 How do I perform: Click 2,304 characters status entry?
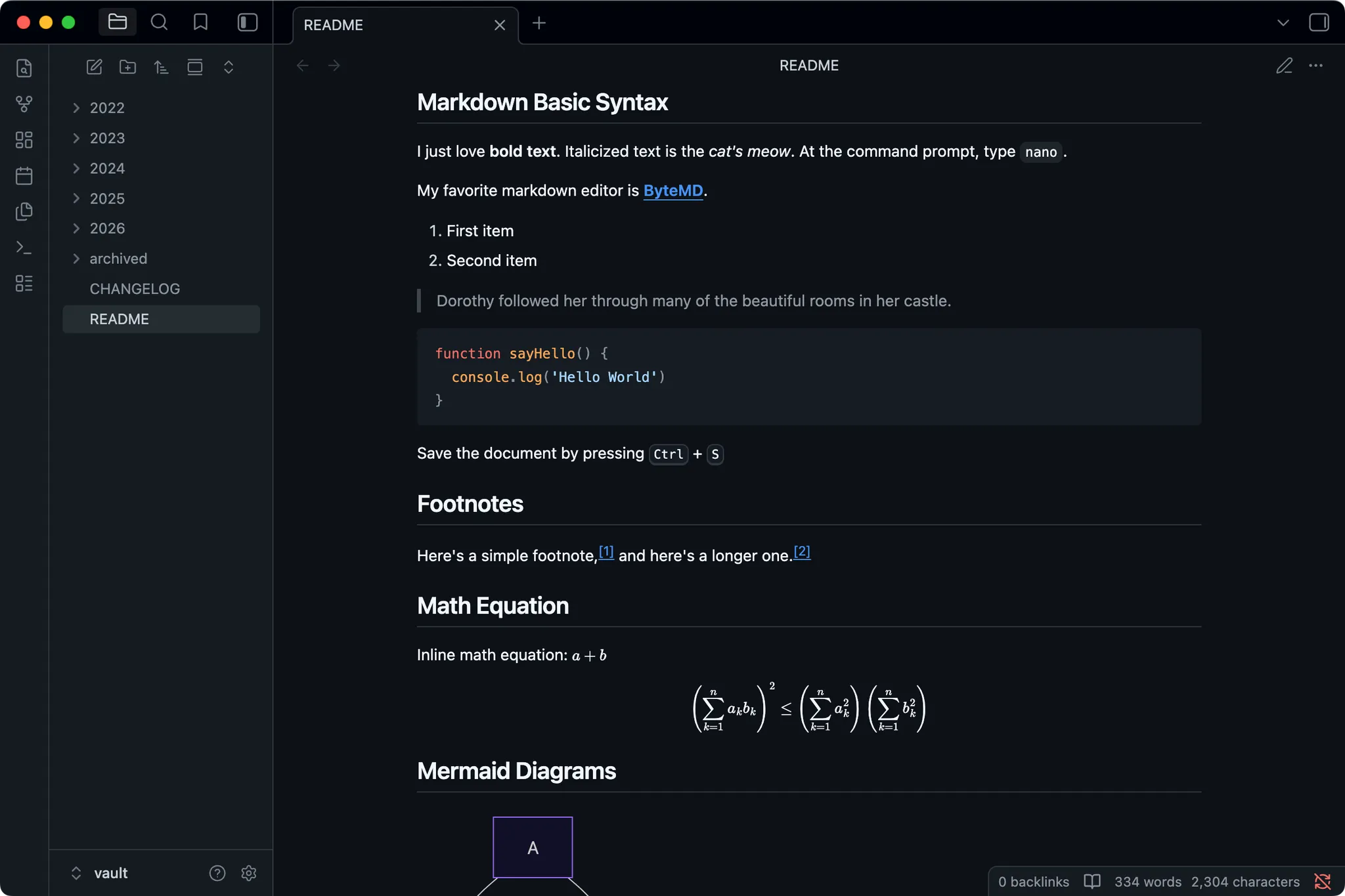point(1246,882)
